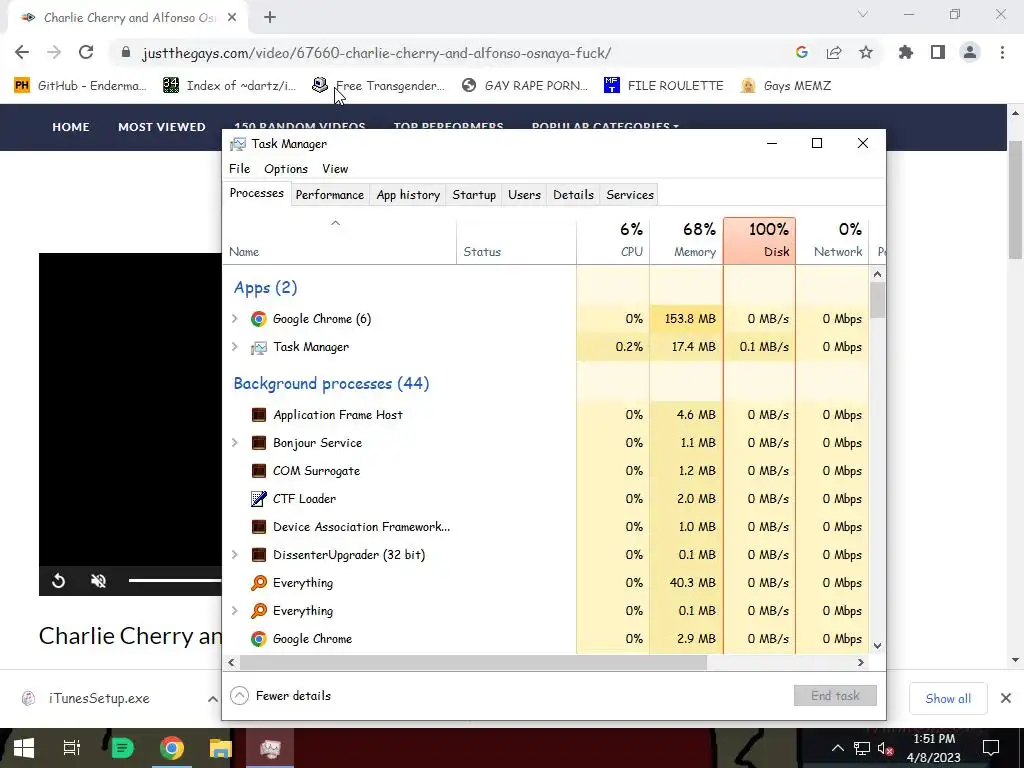This screenshot has width=1024, height=768.
Task: Unmute the video player
Action: point(99,581)
